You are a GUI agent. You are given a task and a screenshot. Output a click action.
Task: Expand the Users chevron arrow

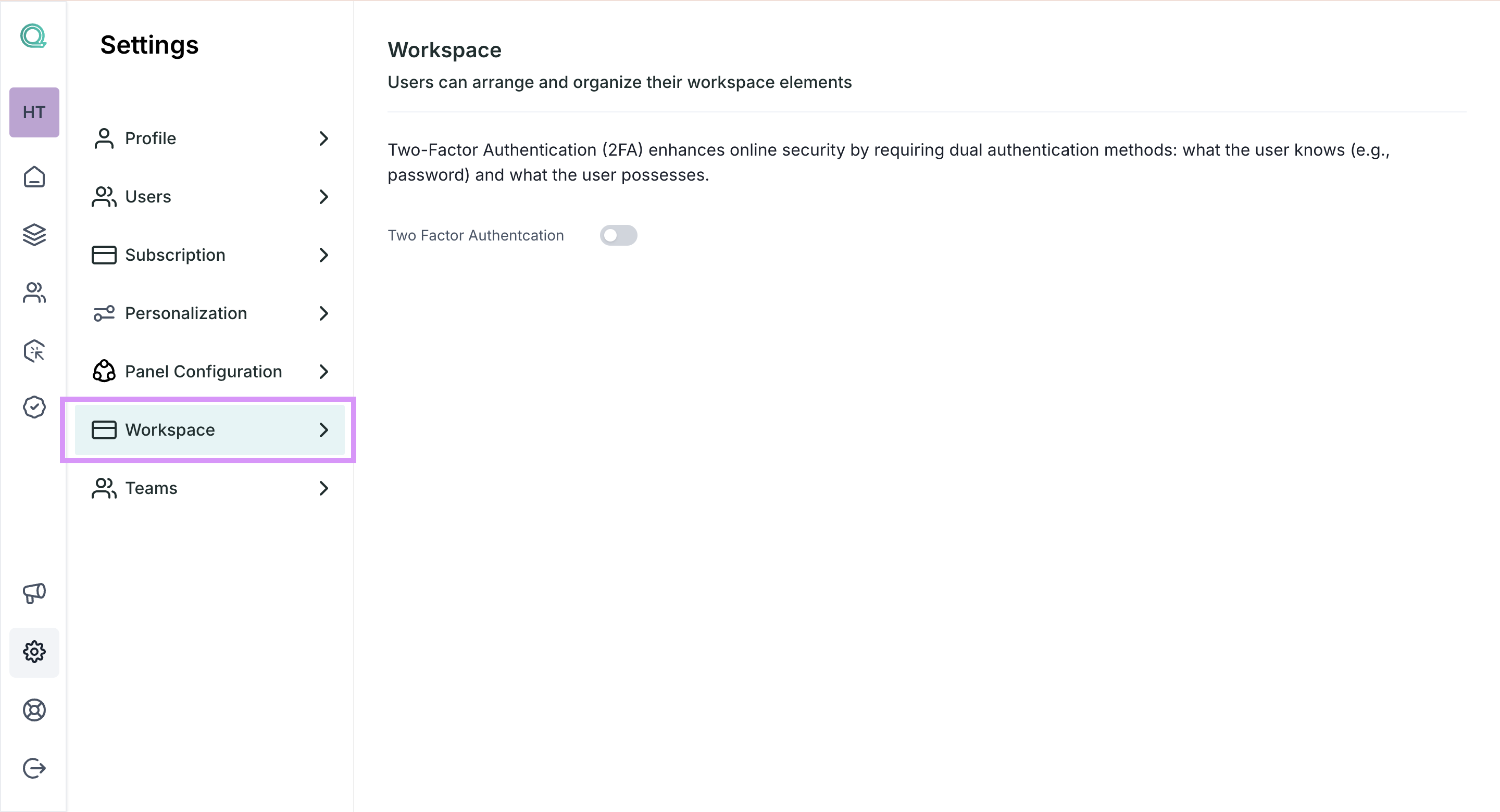324,197
